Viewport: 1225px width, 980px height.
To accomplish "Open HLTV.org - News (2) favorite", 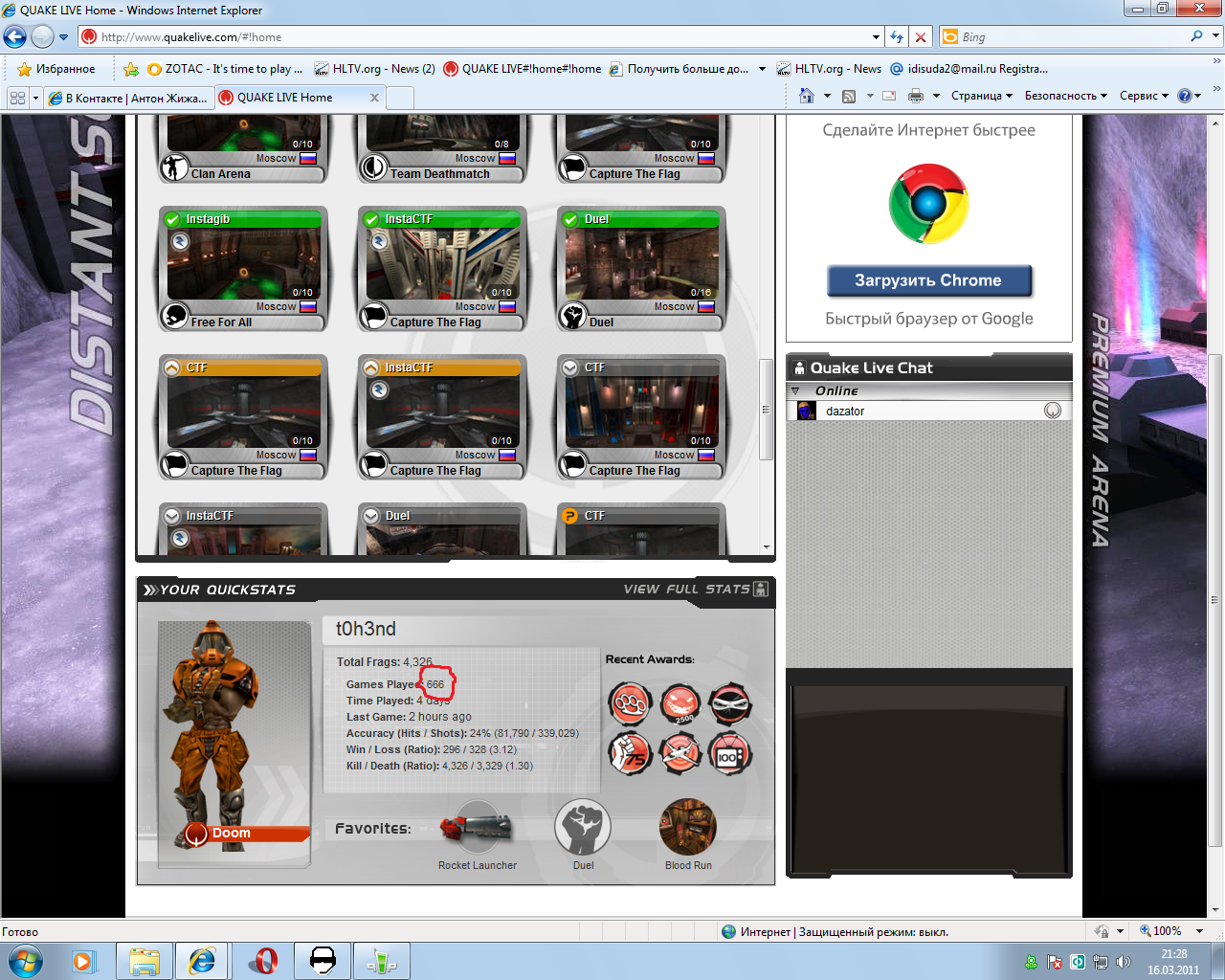I will click(x=374, y=69).
